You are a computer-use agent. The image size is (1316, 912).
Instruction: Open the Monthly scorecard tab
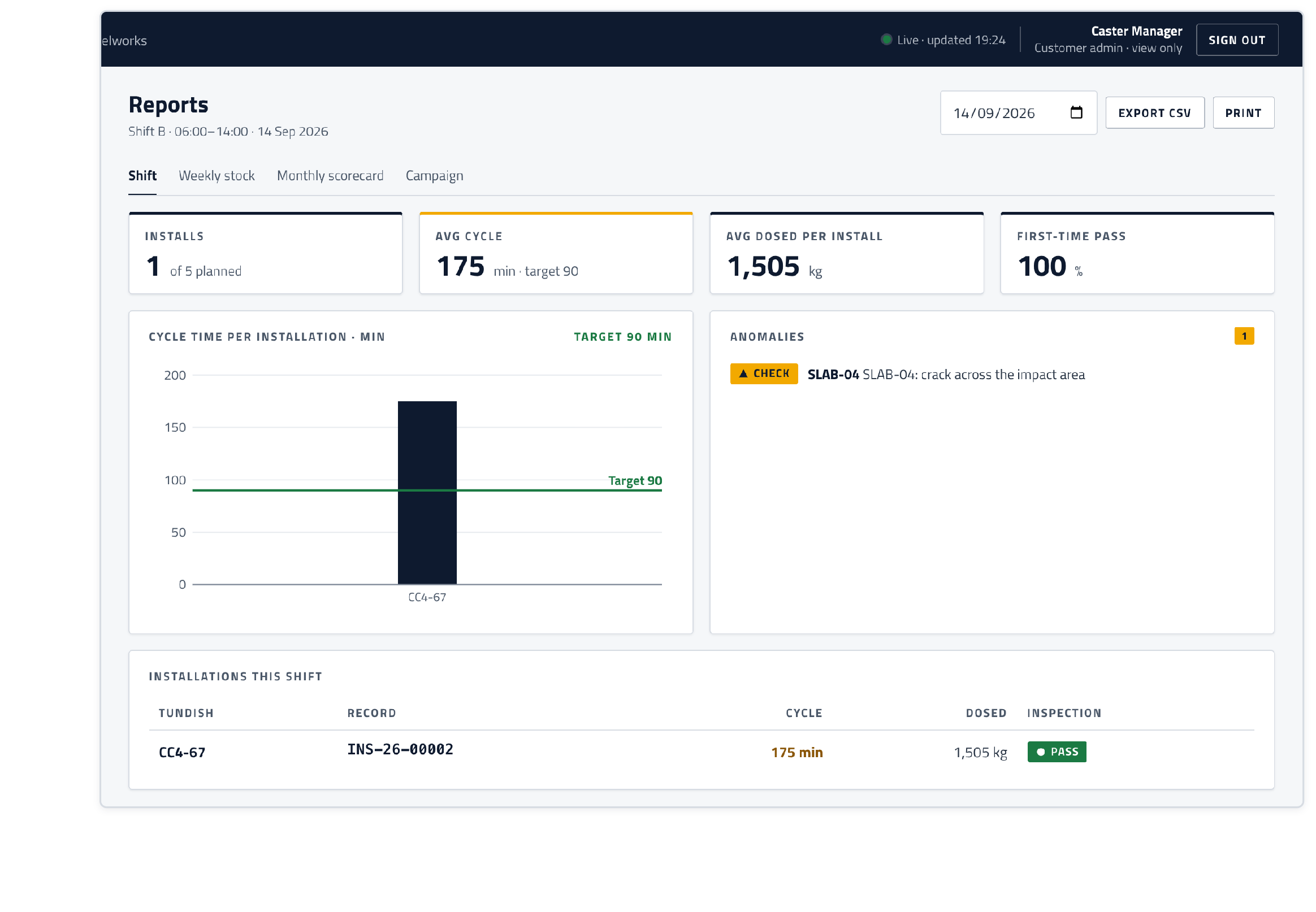[x=330, y=175]
